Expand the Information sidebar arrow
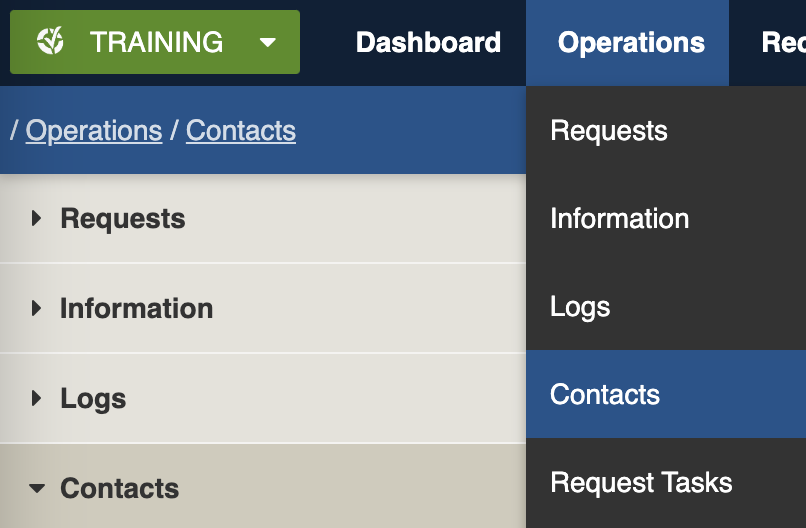Screen dimensions: 806x528 (x=37, y=308)
